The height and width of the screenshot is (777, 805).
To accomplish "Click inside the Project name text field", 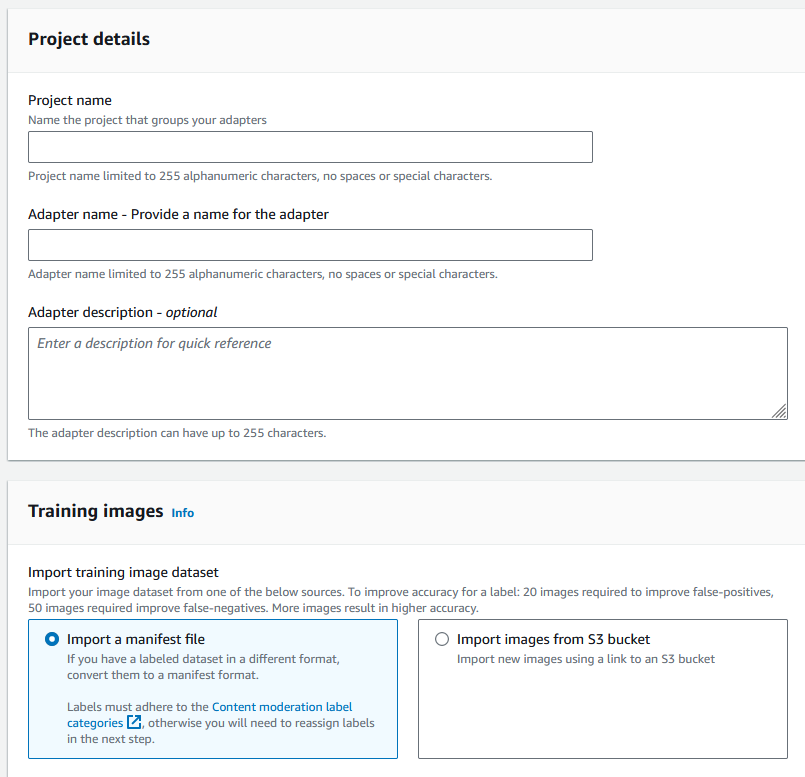I will [x=310, y=146].
